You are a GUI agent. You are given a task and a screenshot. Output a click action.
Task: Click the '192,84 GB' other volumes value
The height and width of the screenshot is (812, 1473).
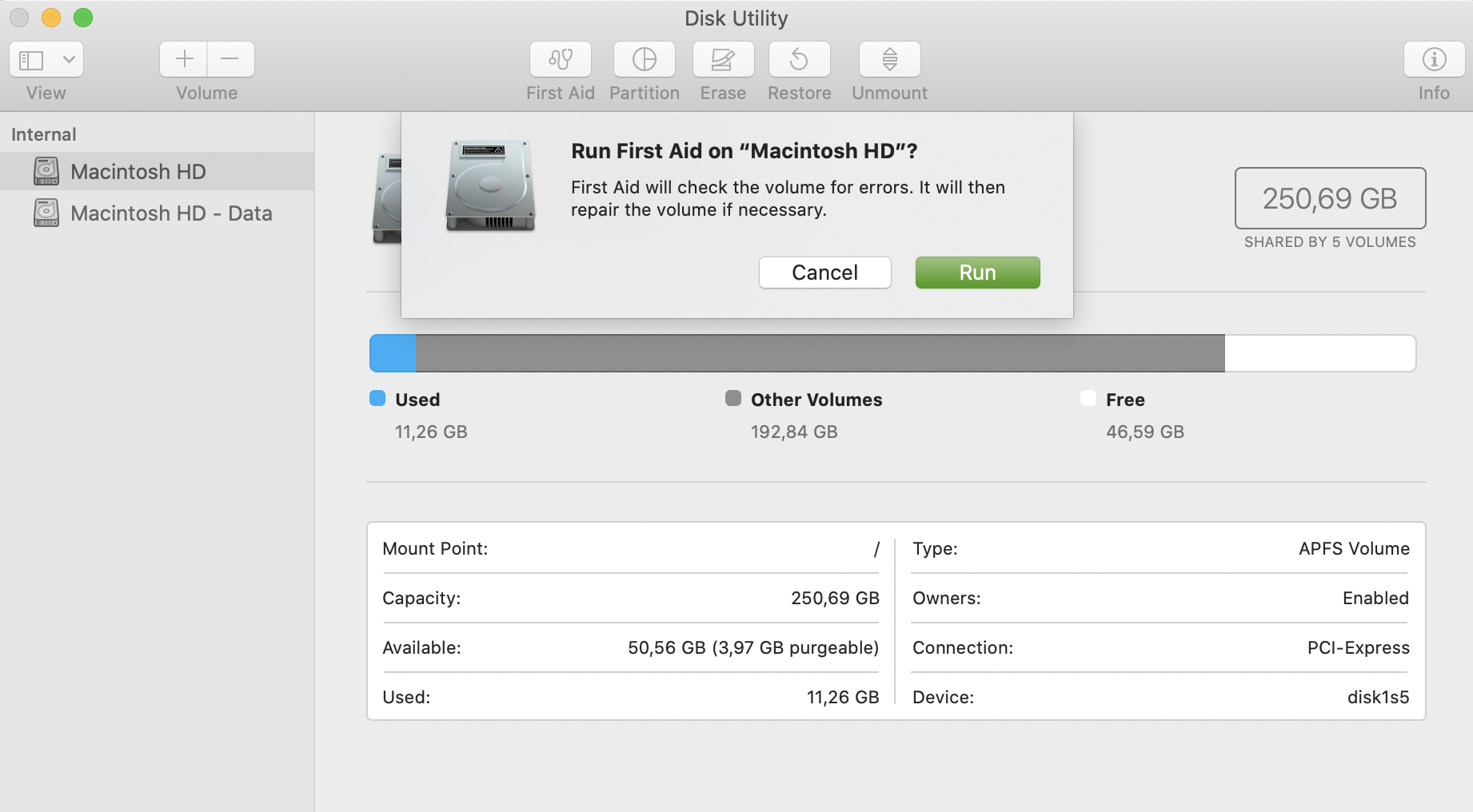tap(794, 432)
